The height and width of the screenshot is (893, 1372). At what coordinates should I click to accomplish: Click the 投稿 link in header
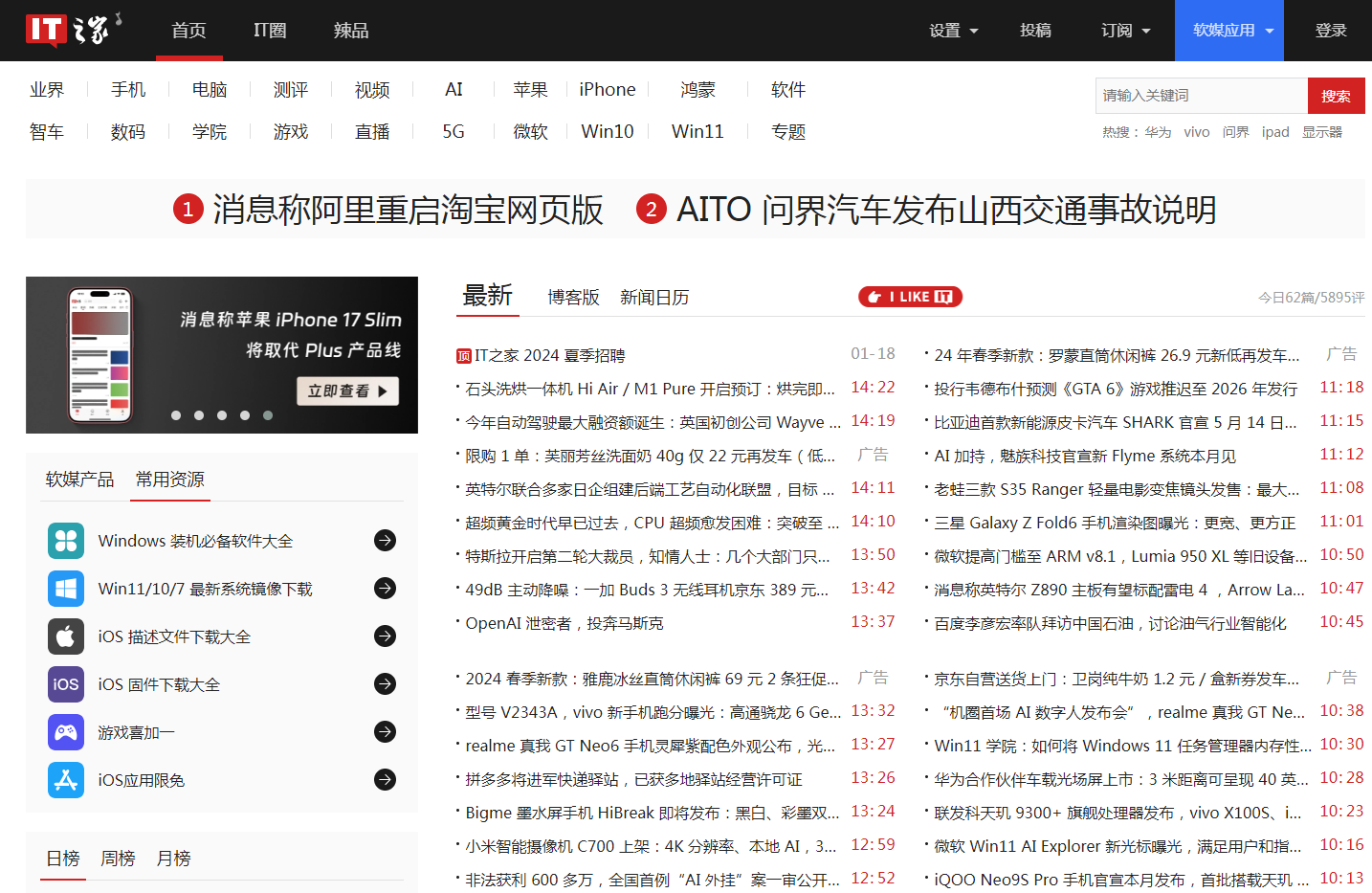pos(1035,31)
